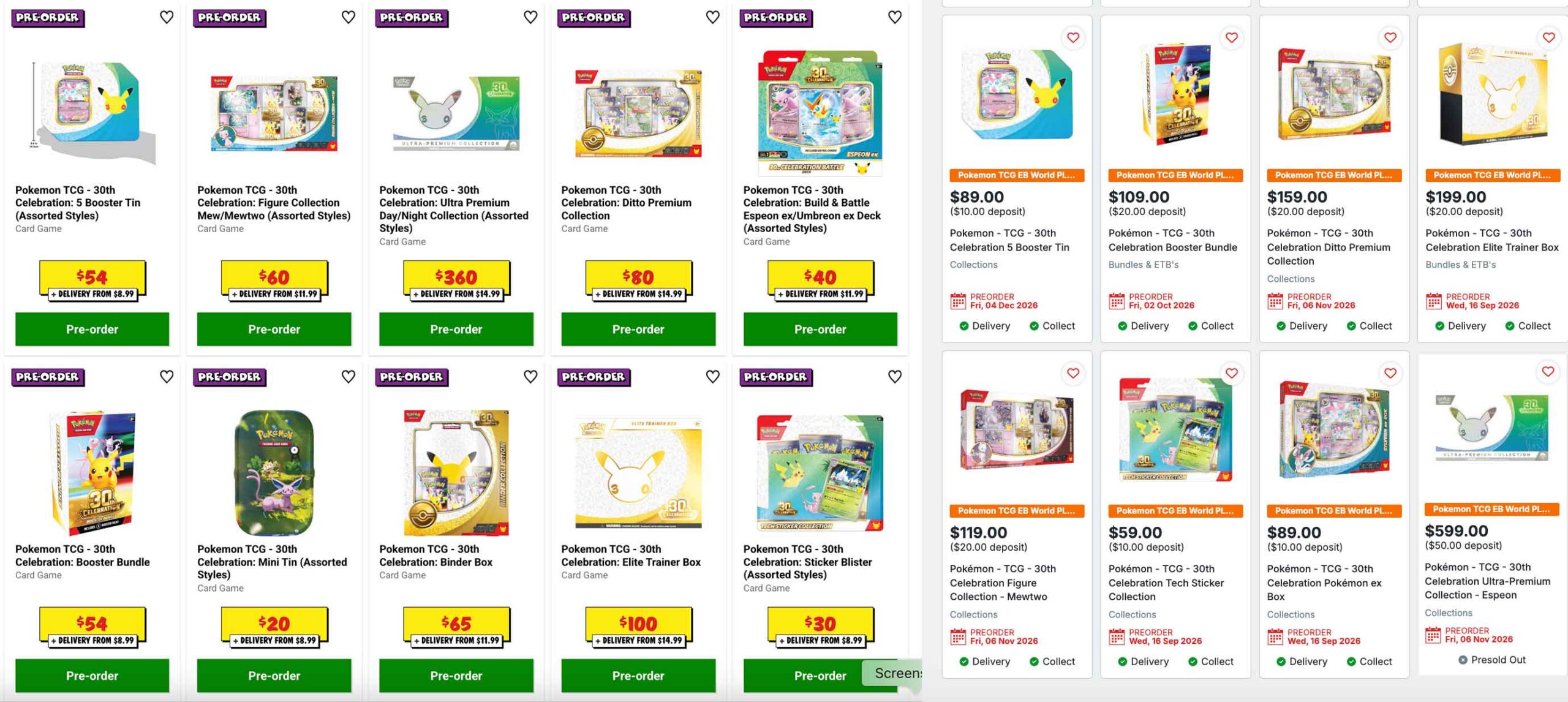Open the Binder Box product image

pyautogui.click(x=456, y=472)
